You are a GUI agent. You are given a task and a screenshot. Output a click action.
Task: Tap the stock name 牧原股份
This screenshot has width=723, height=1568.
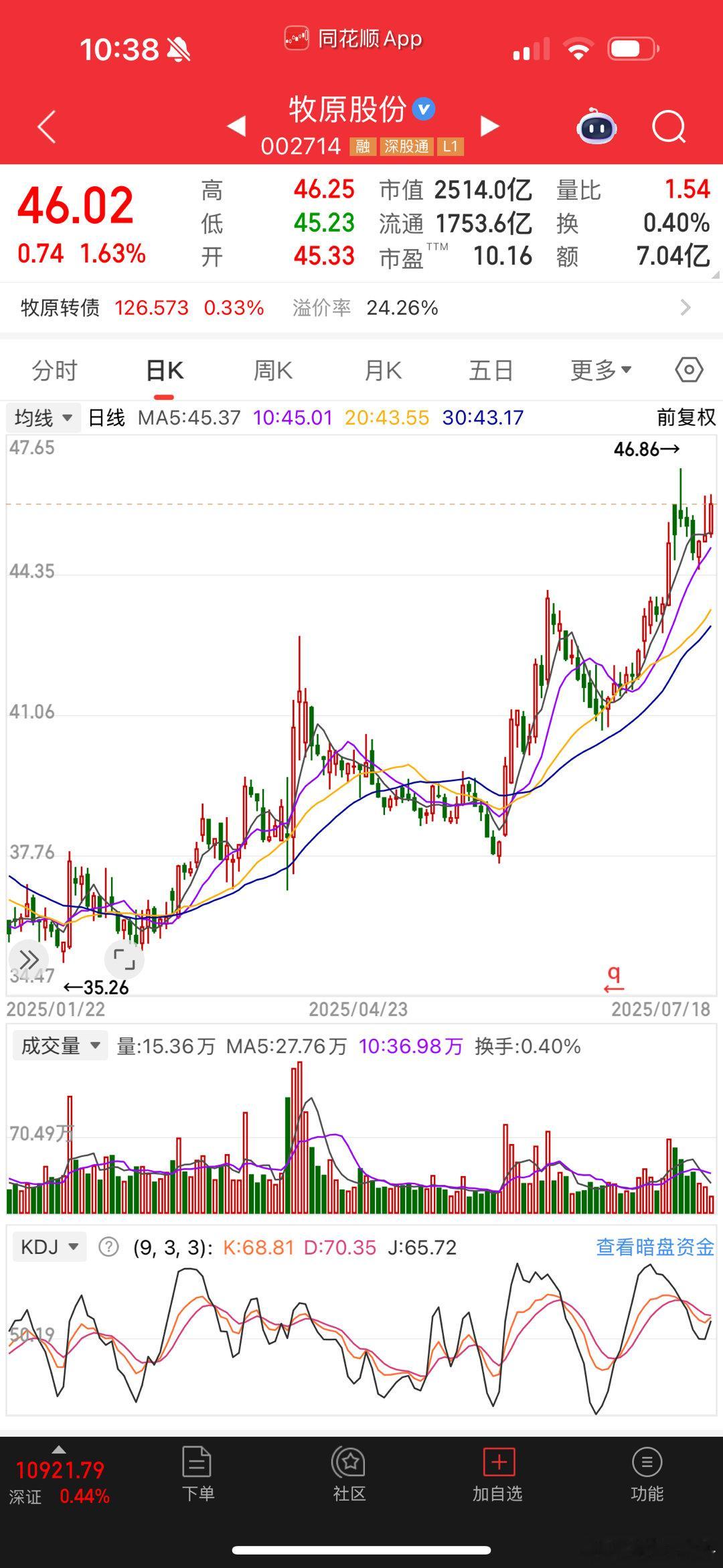[x=347, y=109]
